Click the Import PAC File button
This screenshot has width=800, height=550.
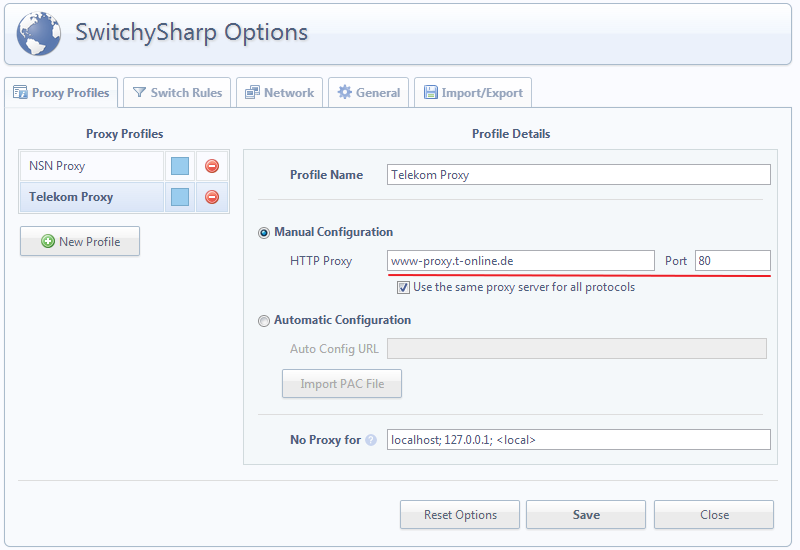(342, 384)
